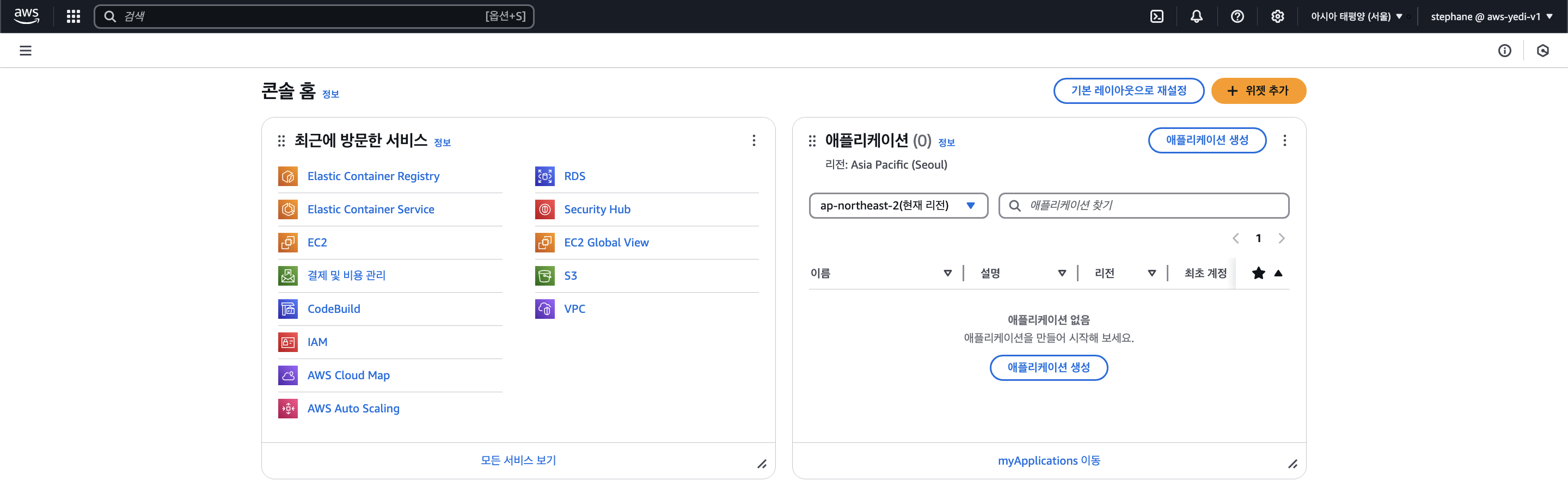Open the Elastic Container Registry link
The height and width of the screenshot is (494, 1568).
(x=373, y=176)
